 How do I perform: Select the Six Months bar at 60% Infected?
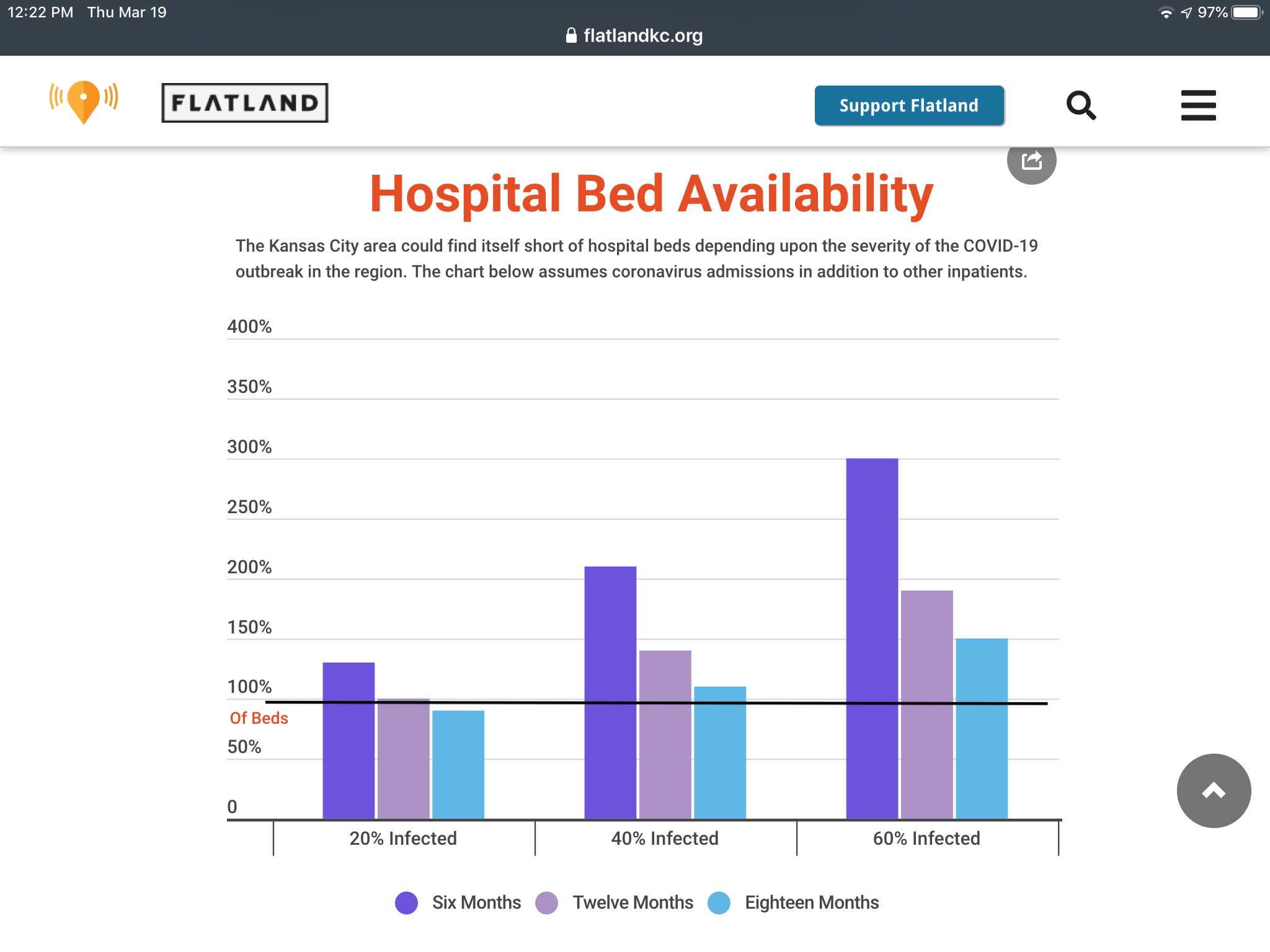(872, 638)
